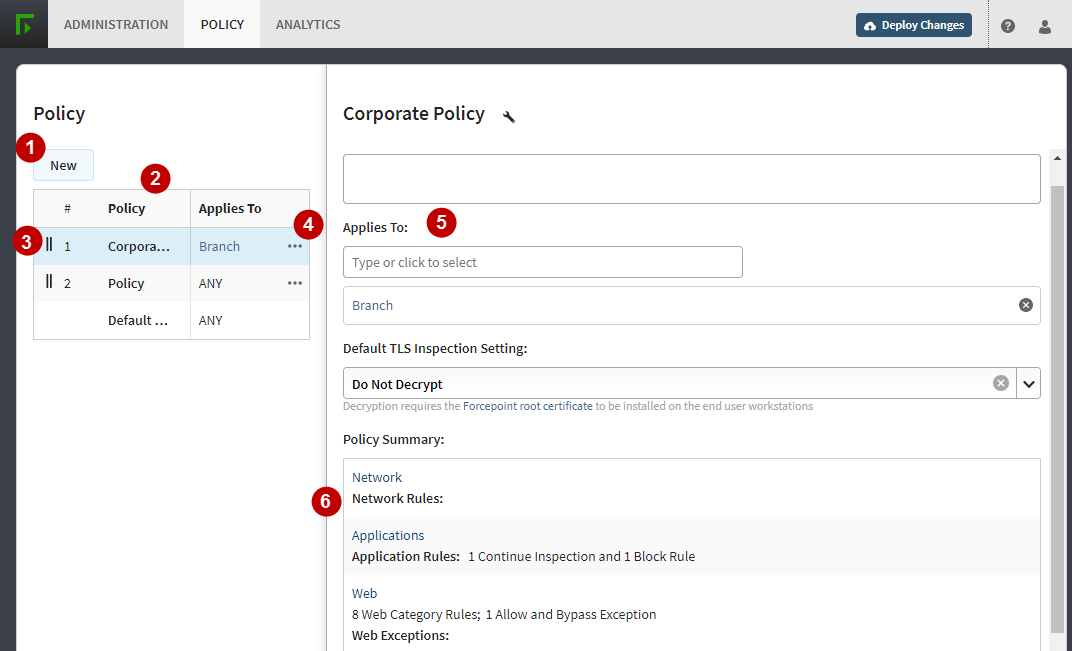Open the three-dot menu for Policy row 2
Image resolution: width=1072 pixels, height=651 pixels.
(x=295, y=283)
